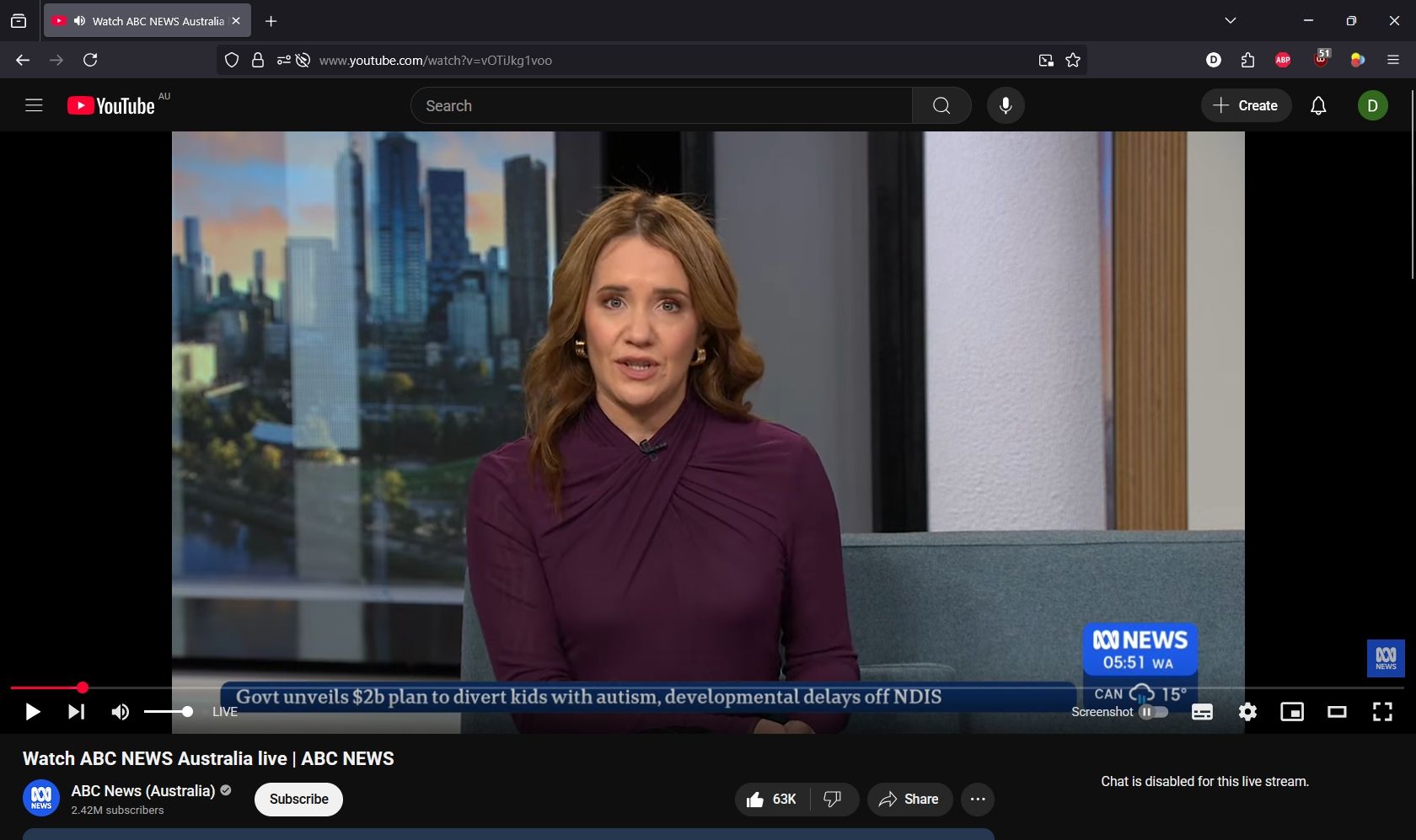Screen dimensions: 1416x840
Task: Open the YouTube guide hamburger menu
Action: tap(34, 105)
